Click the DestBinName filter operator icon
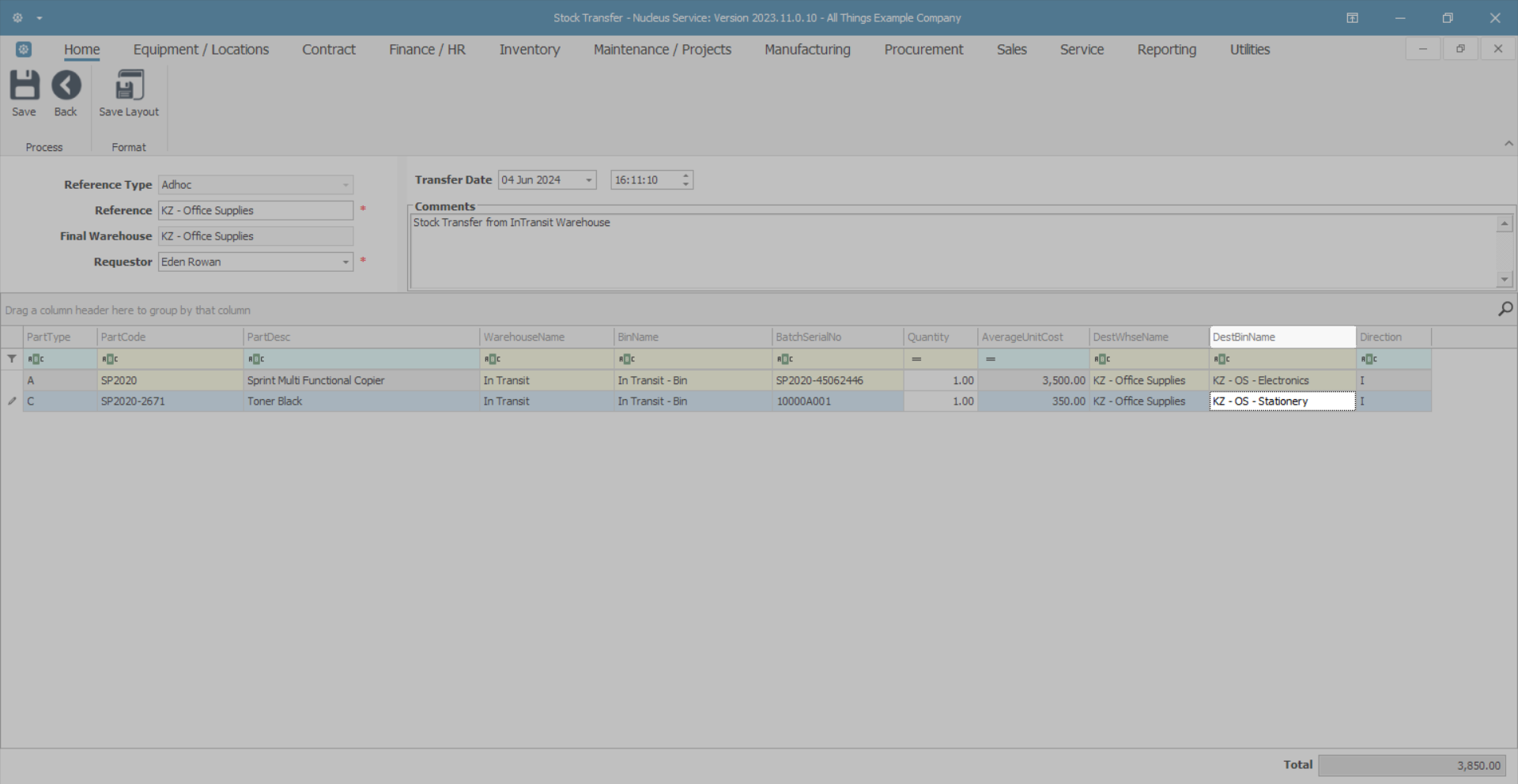Image resolution: width=1518 pixels, height=784 pixels. coord(1222,359)
